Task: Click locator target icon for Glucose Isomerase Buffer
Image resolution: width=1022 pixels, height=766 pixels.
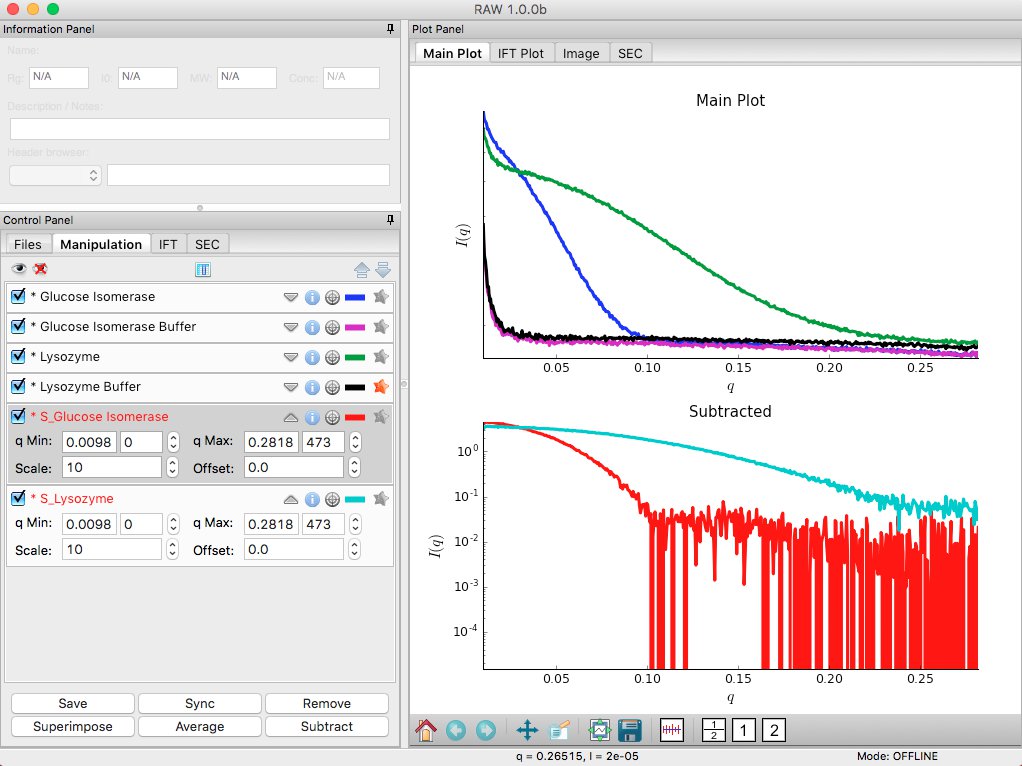Action: [332, 327]
